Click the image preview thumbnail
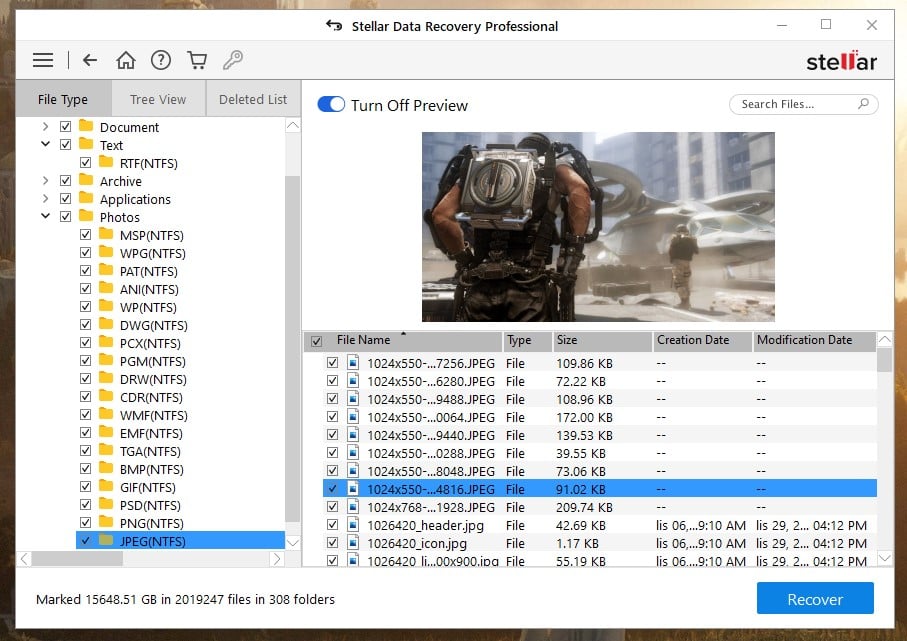The image size is (907, 641). pyautogui.click(x=598, y=227)
